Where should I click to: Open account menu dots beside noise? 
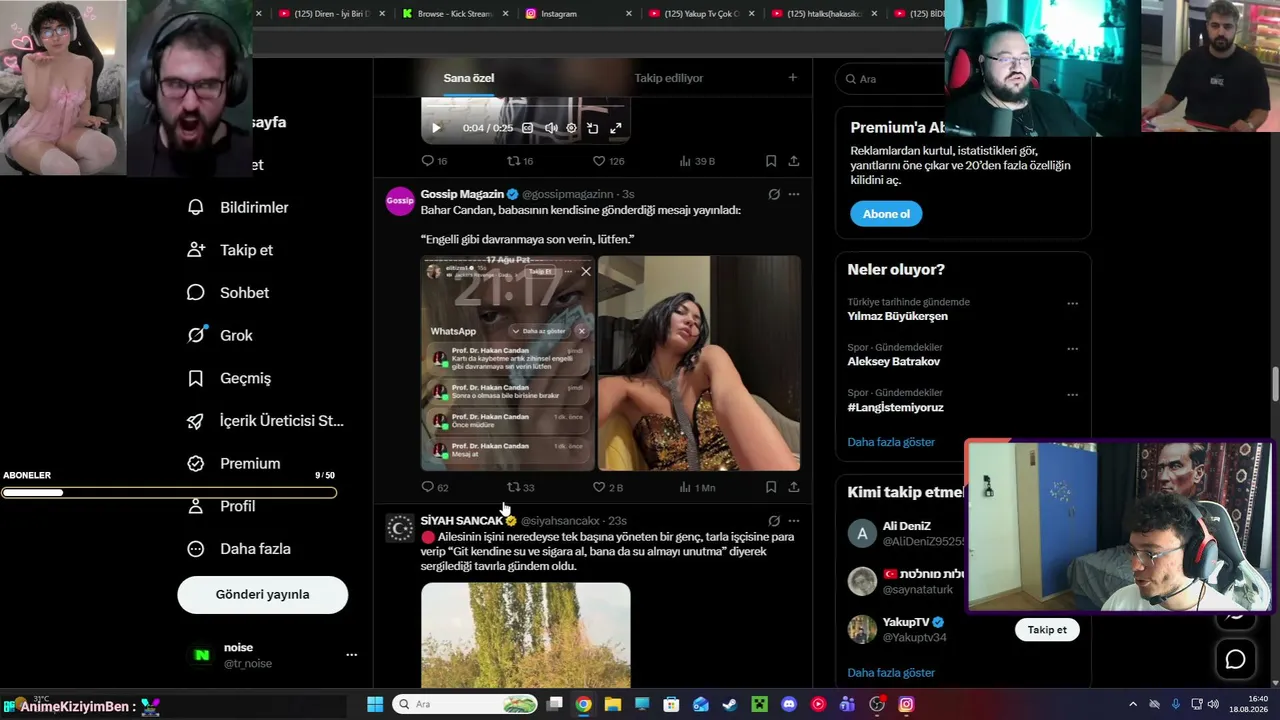351,655
